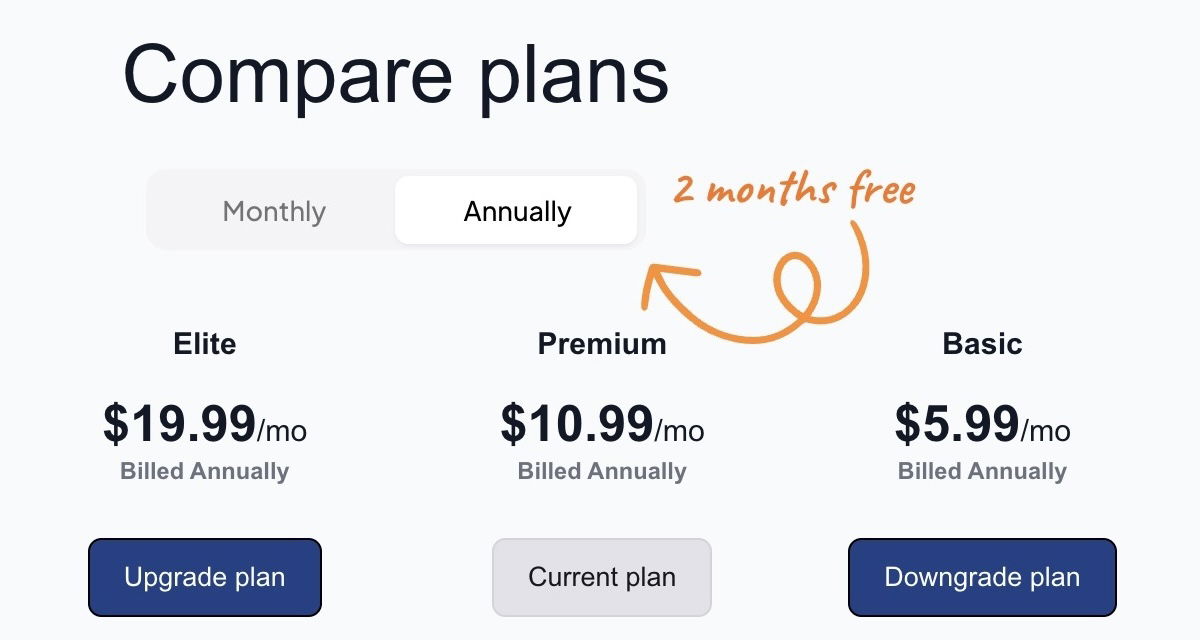Click the $10.99 Premium price amount

pos(577,424)
